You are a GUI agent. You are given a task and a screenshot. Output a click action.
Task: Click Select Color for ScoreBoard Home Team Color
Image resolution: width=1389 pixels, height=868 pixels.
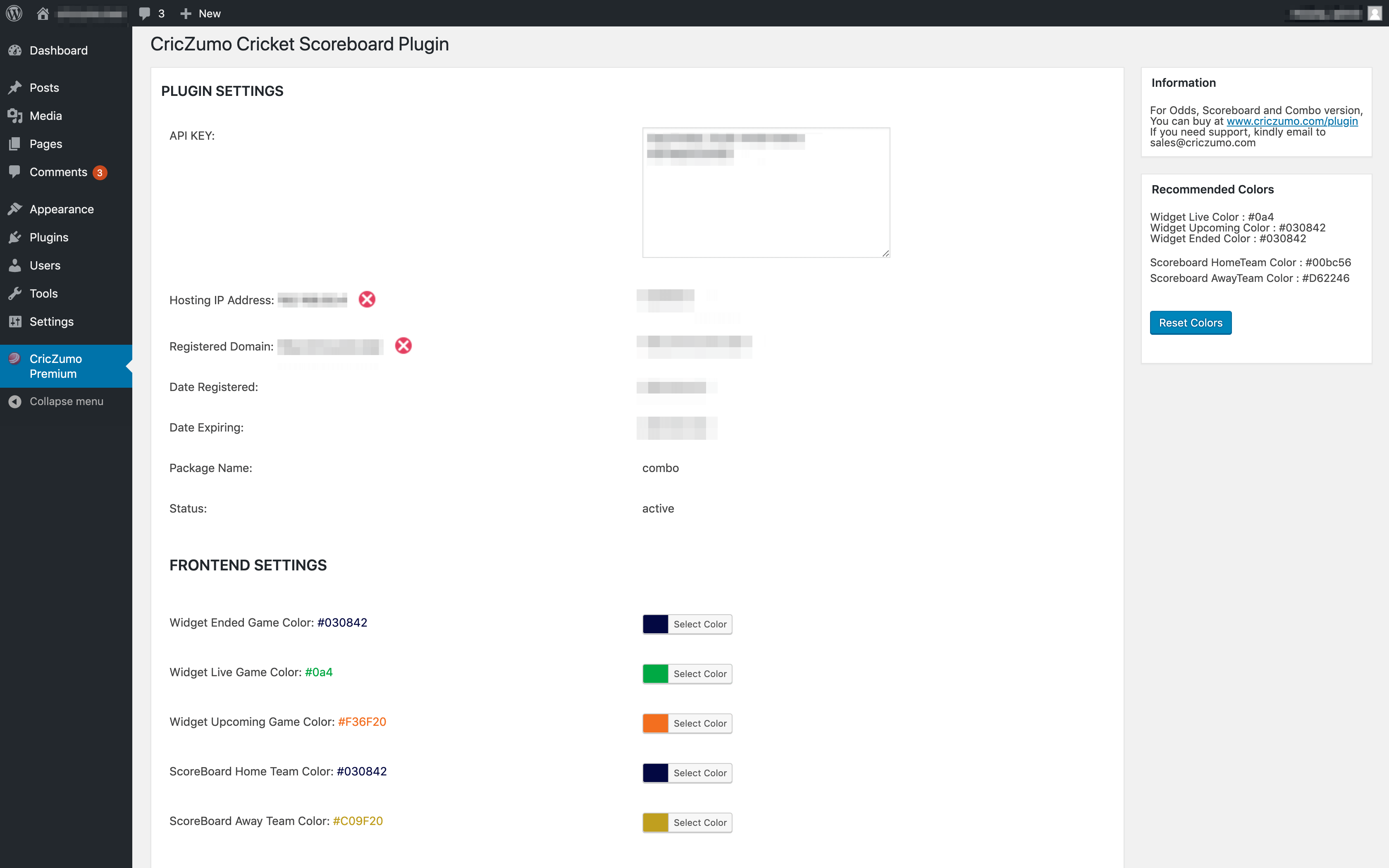tap(699, 773)
